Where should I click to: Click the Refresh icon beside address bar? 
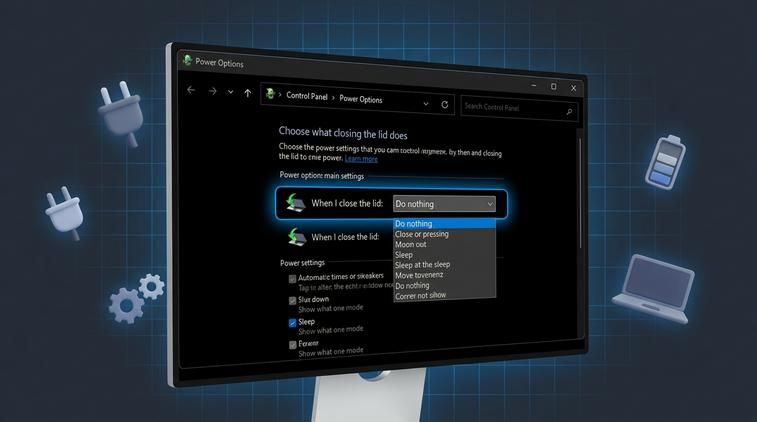(445, 104)
